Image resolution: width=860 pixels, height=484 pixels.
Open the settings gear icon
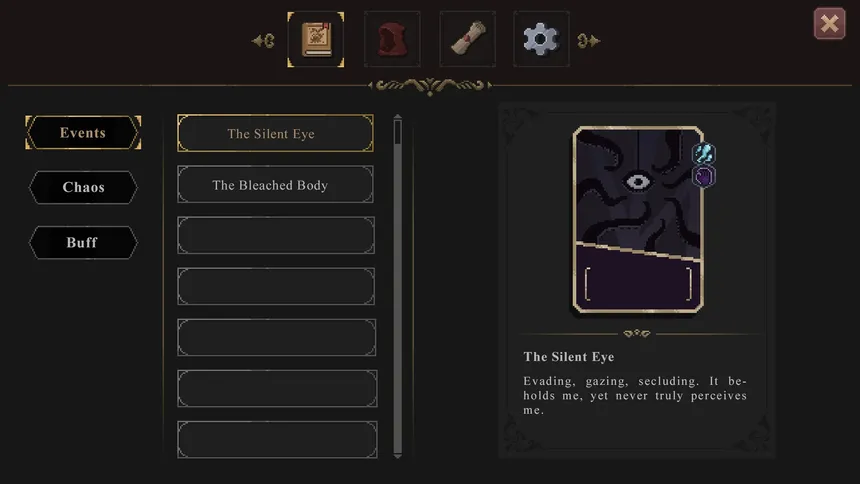click(x=541, y=40)
